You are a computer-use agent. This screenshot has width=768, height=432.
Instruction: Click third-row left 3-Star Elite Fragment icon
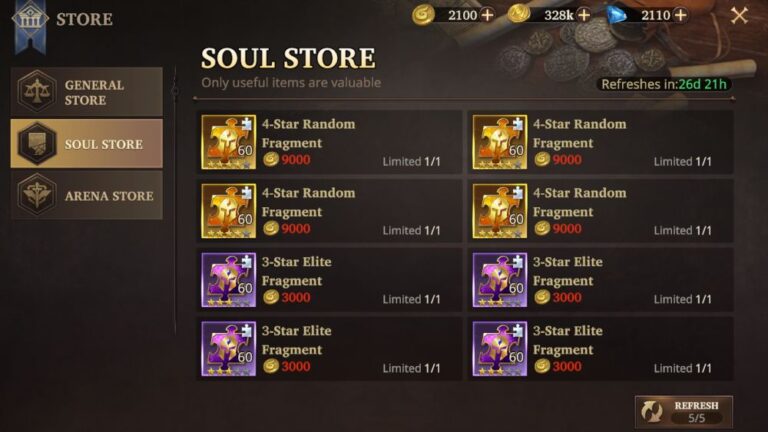click(x=229, y=280)
